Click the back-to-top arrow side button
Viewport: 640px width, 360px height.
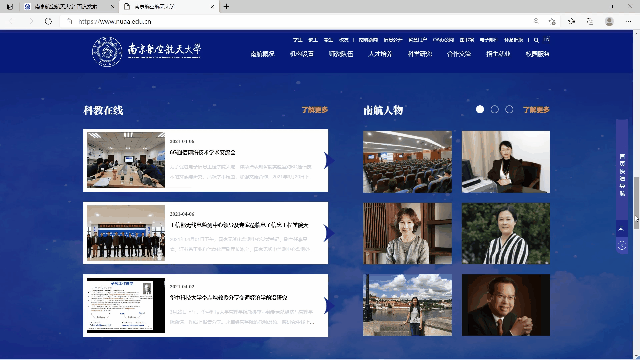622,229
